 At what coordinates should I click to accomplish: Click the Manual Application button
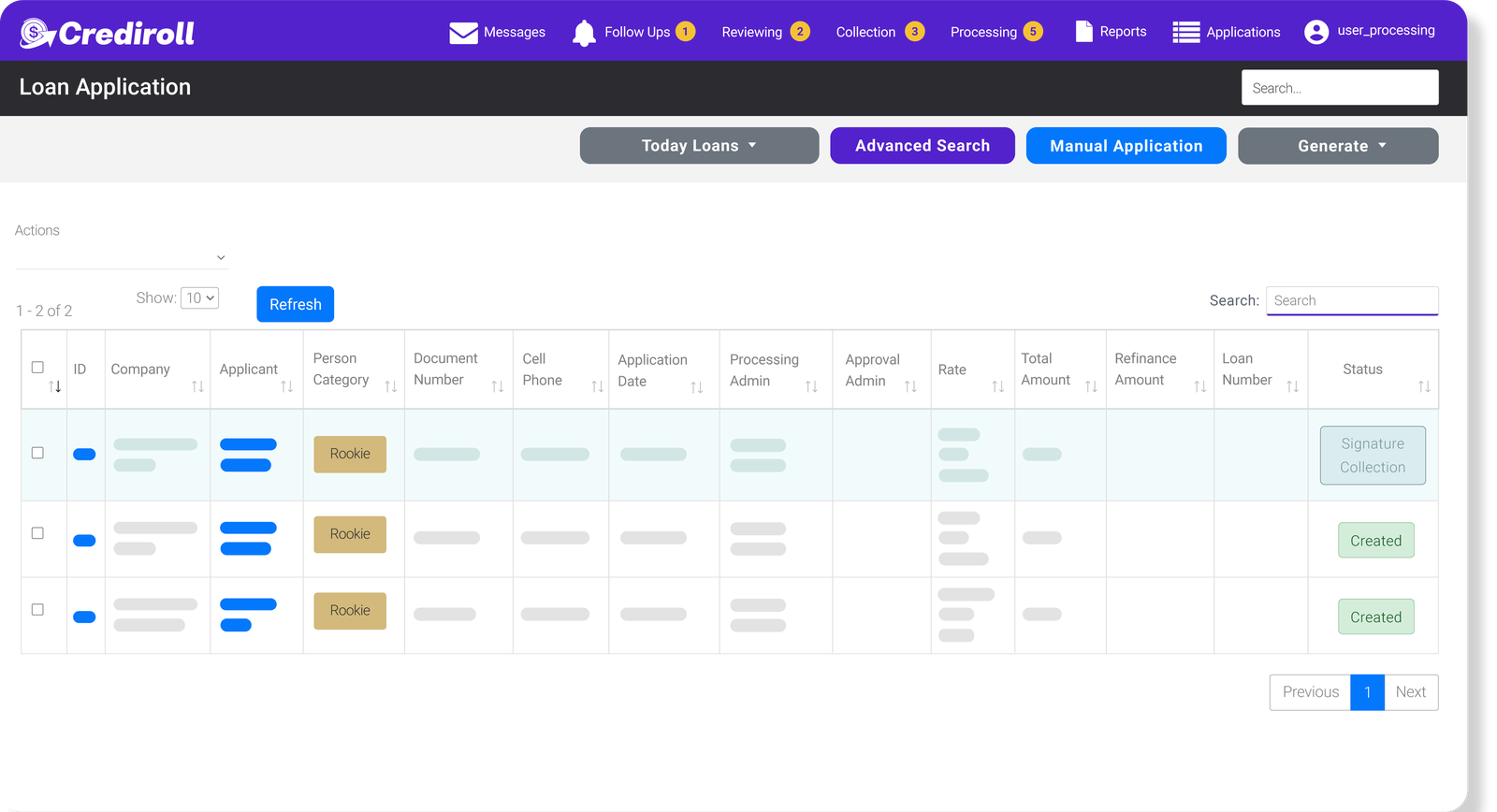point(1126,146)
